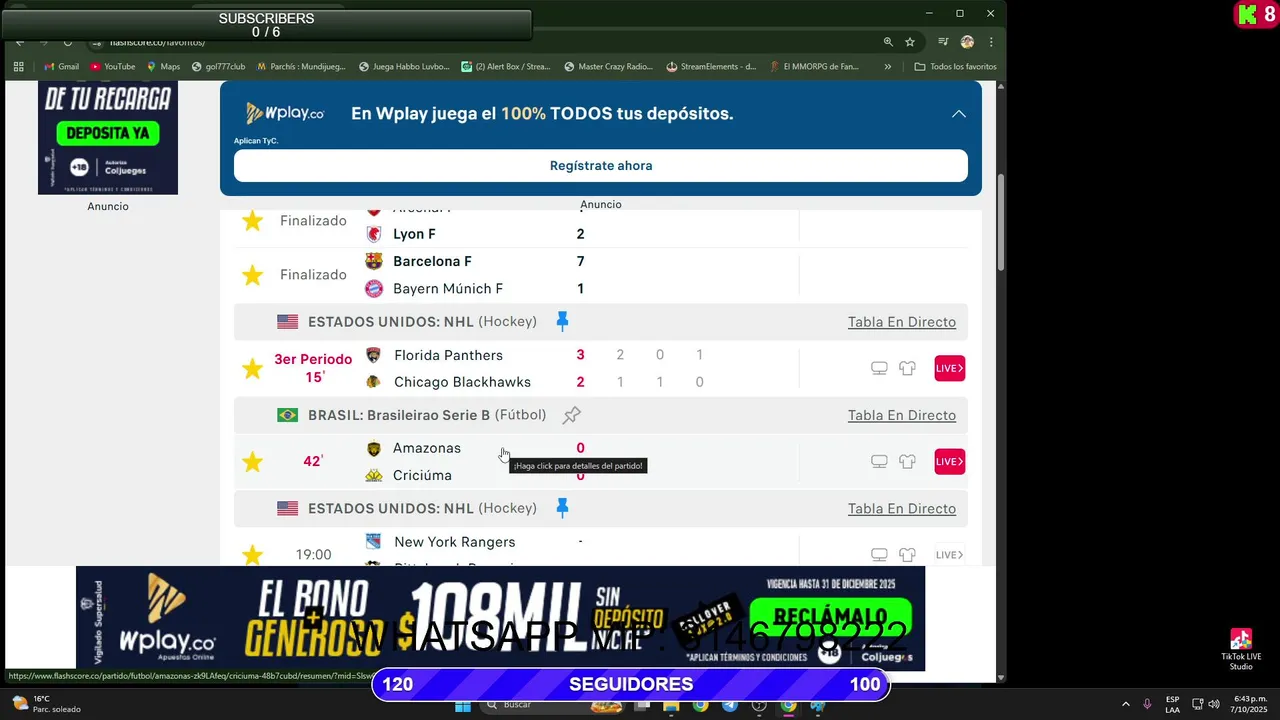Viewport: 1280px width, 720px height.
Task: Open the Parchís Mundijuegos bookmark
Action: coord(301,67)
